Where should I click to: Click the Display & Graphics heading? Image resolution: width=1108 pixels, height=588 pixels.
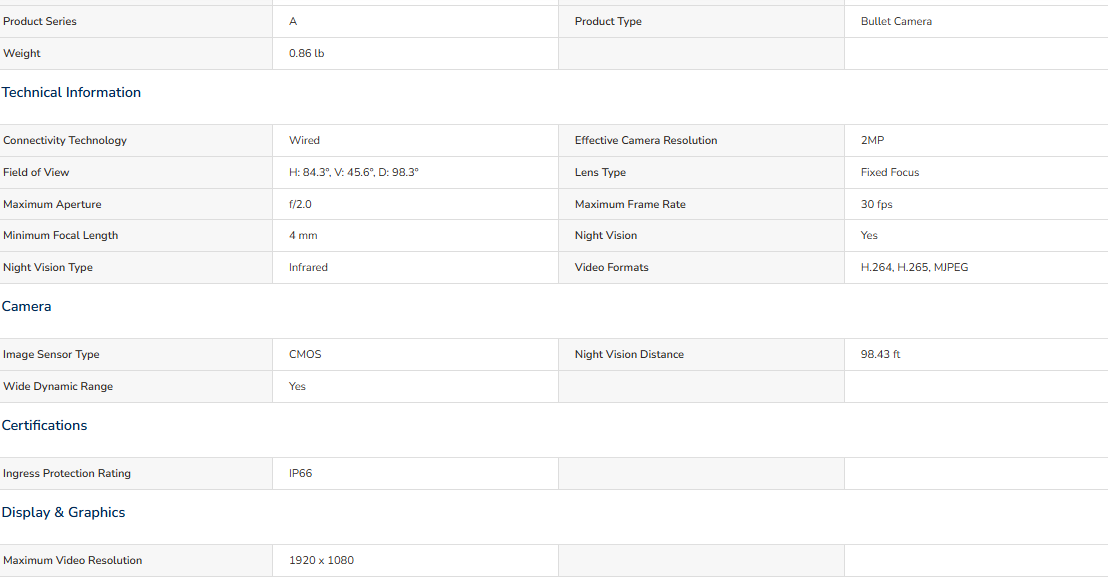[x=64, y=512]
